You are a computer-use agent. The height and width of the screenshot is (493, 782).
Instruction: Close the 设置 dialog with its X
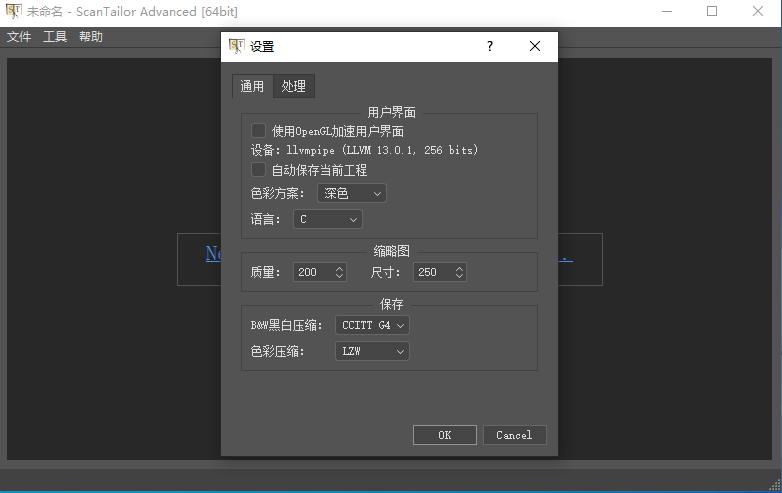(x=535, y=46)
